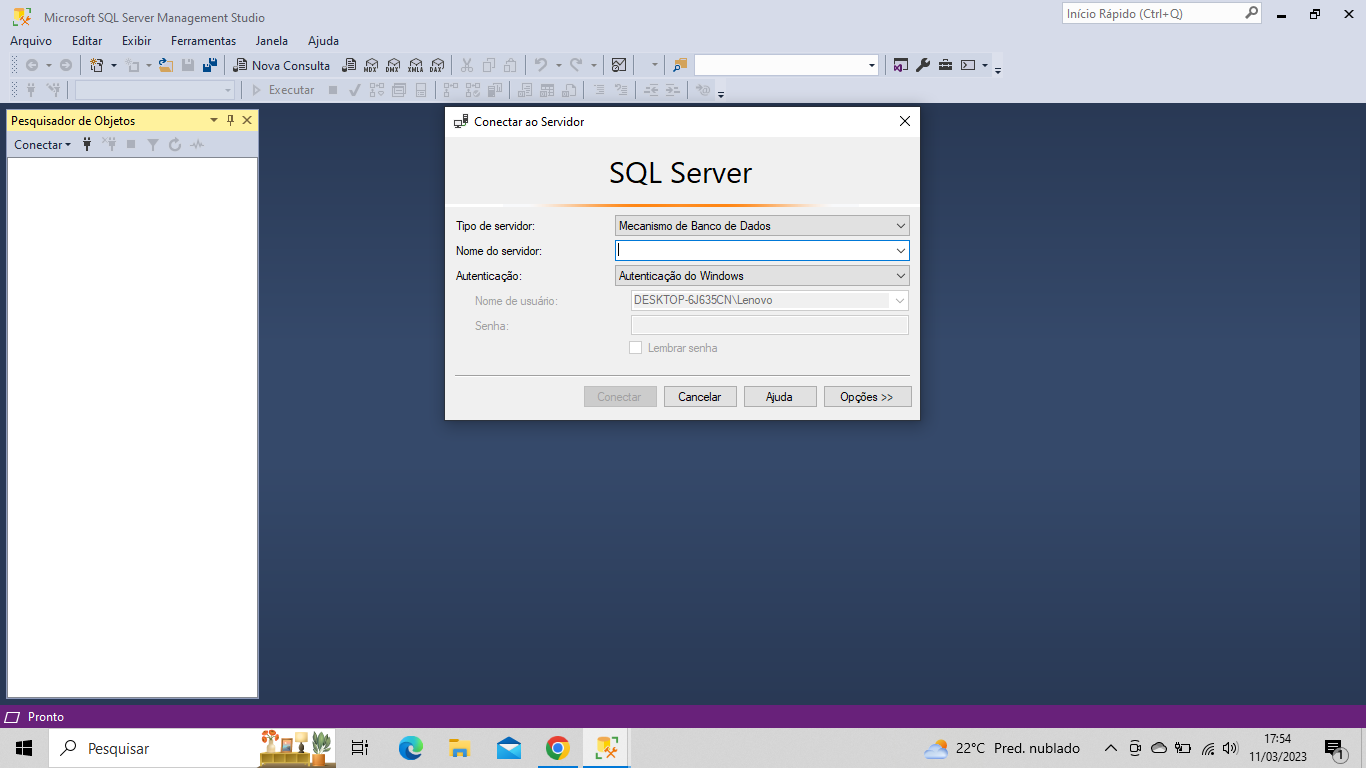Click the Activity pulse icon in Object Explorer

[197, 145]
